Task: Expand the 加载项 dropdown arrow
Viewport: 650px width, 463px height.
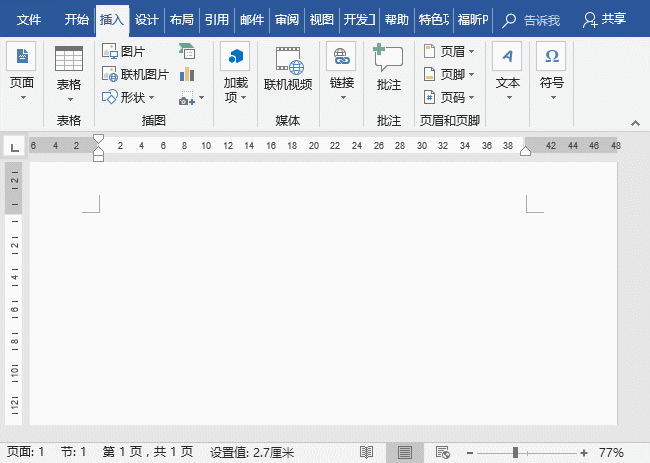Action: 243,98
